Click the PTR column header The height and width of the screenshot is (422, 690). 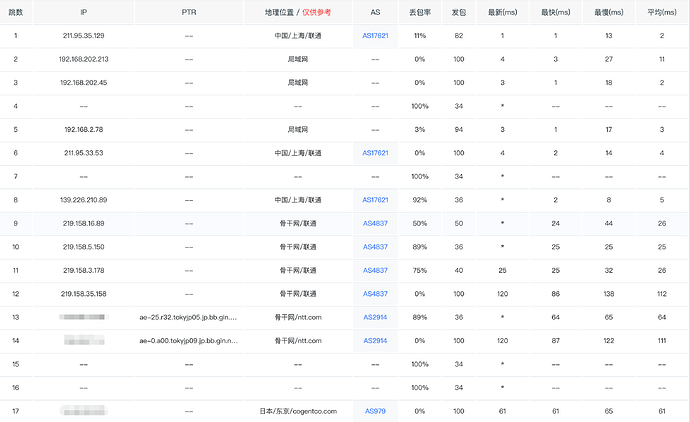(x=189, y=12)
